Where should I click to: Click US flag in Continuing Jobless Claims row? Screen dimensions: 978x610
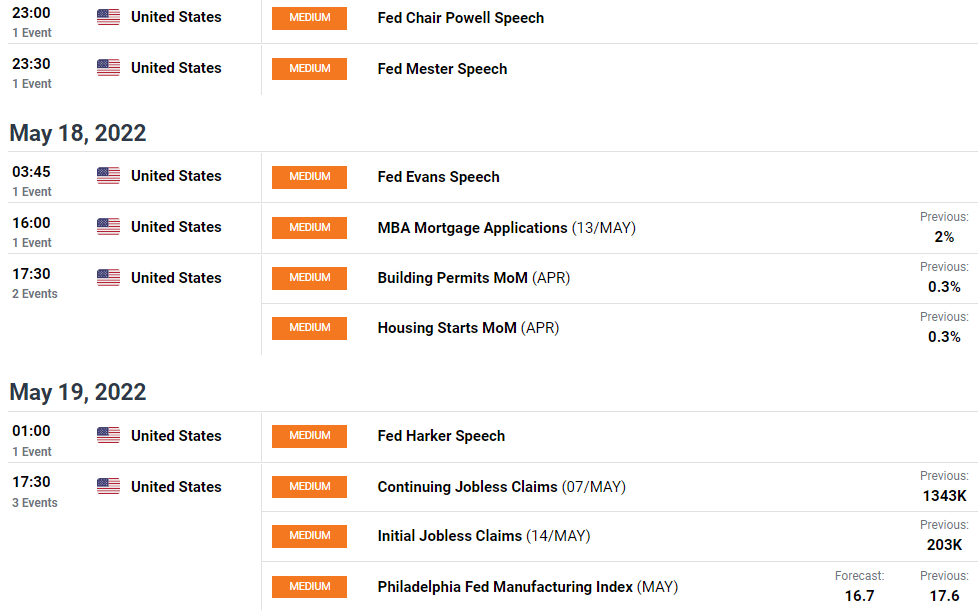(x=109, y=486)
